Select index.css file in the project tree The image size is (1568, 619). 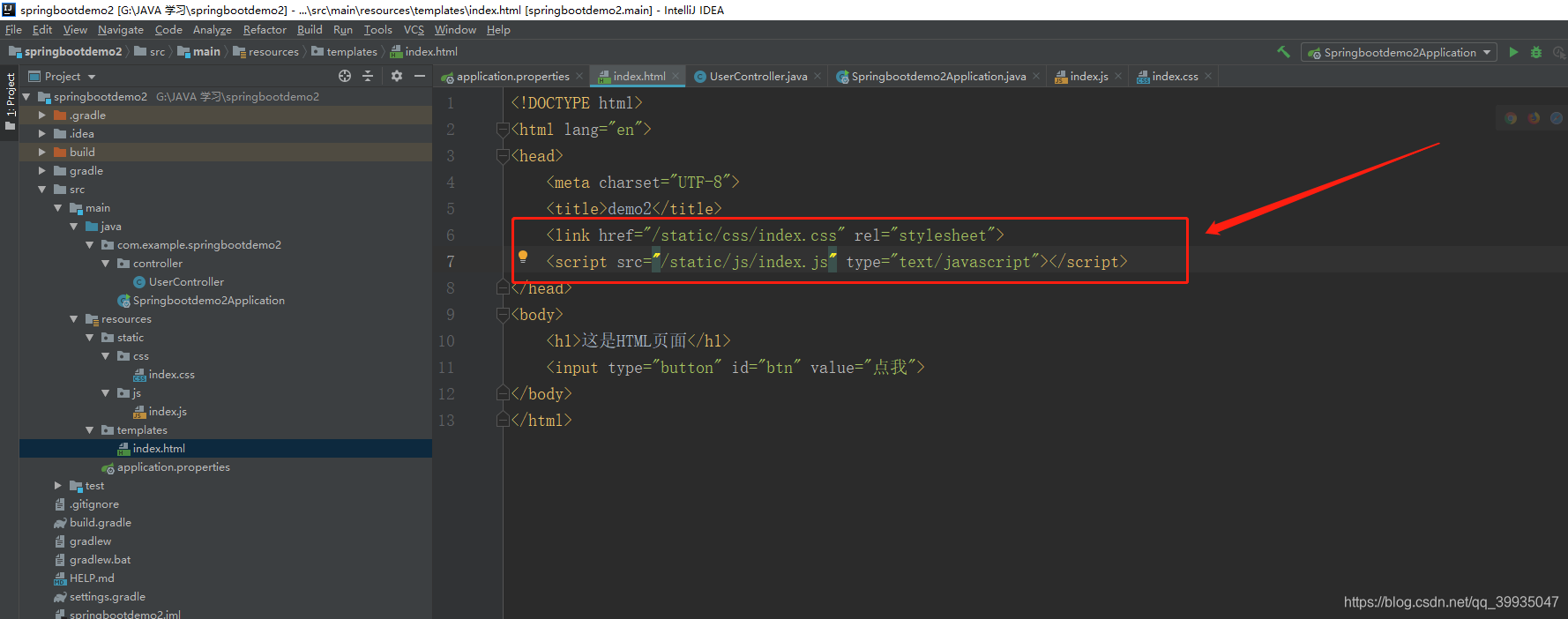coord(164,375)
